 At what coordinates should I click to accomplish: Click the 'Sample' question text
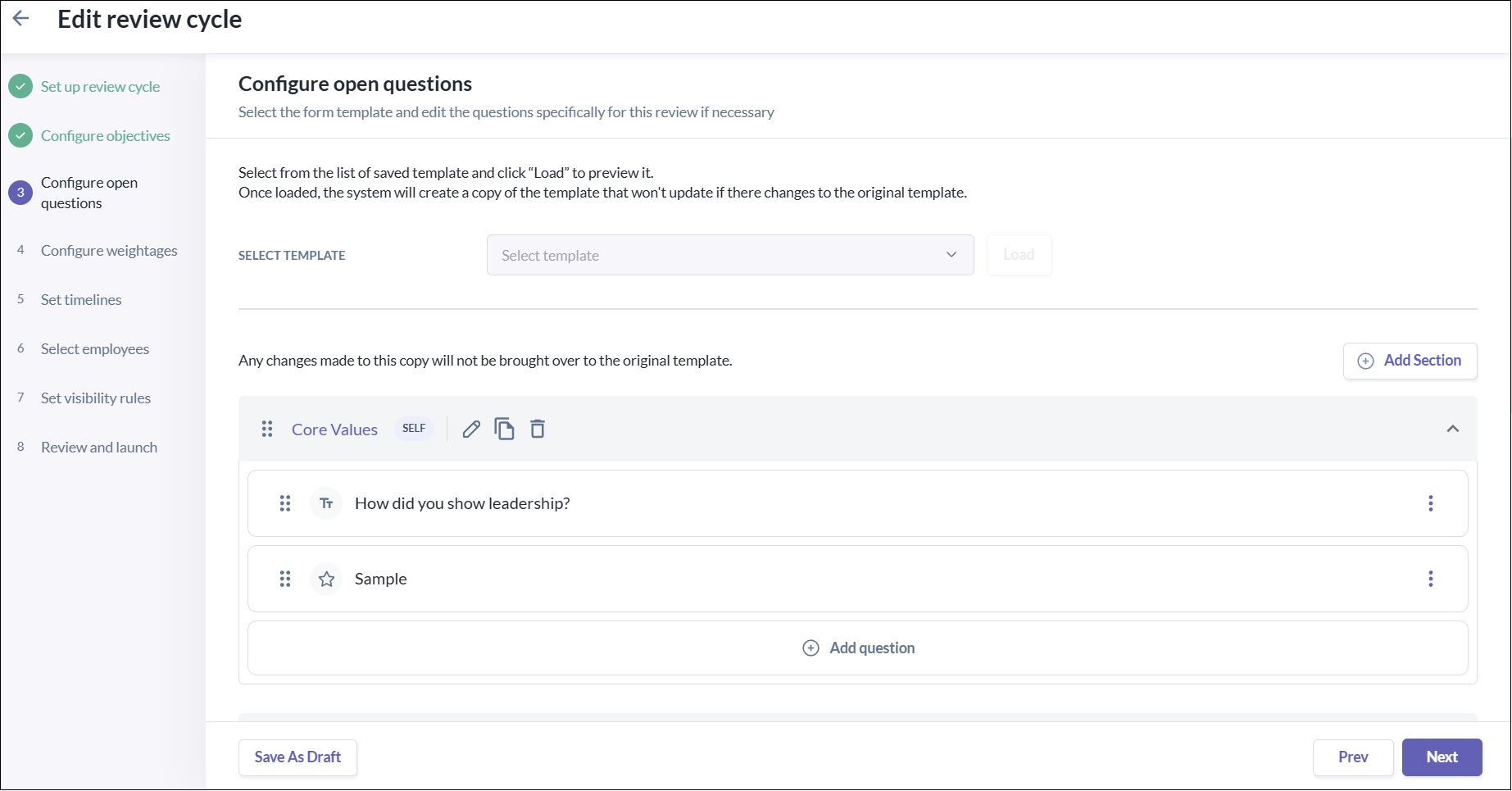[380, 579]
